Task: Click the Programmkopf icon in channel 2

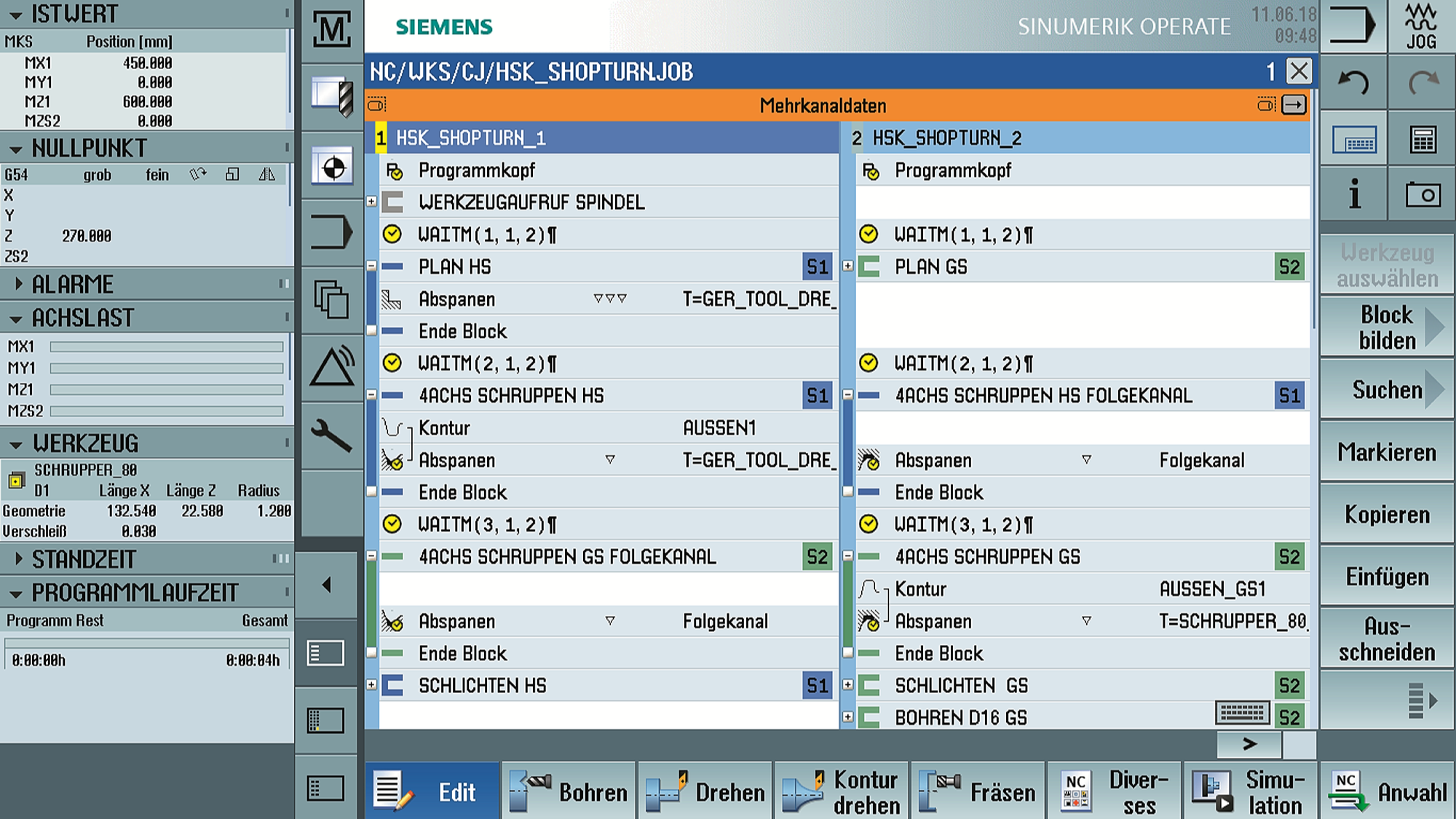Action: [869, 171]
